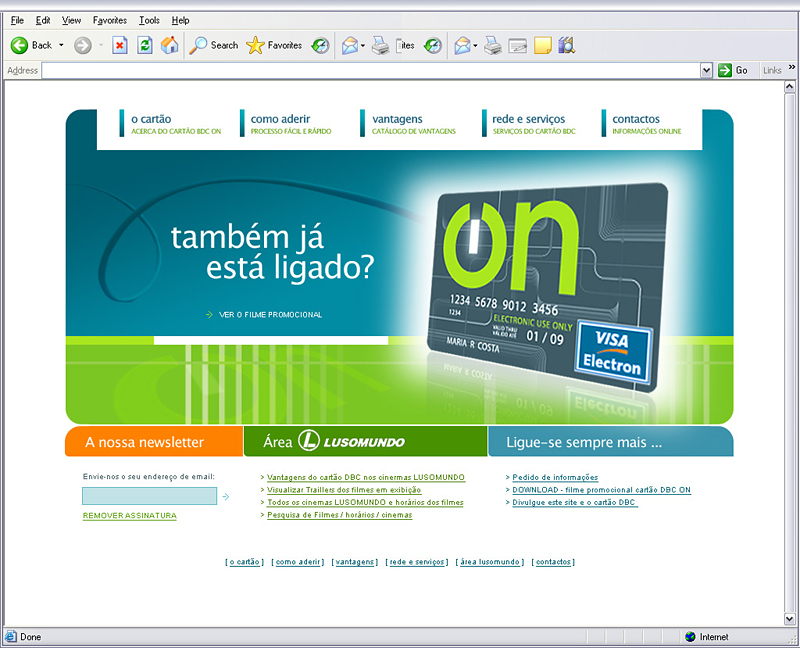800x648 pixels.
Task: Click footer link 'como aderir'
Action: pos(298,562)
